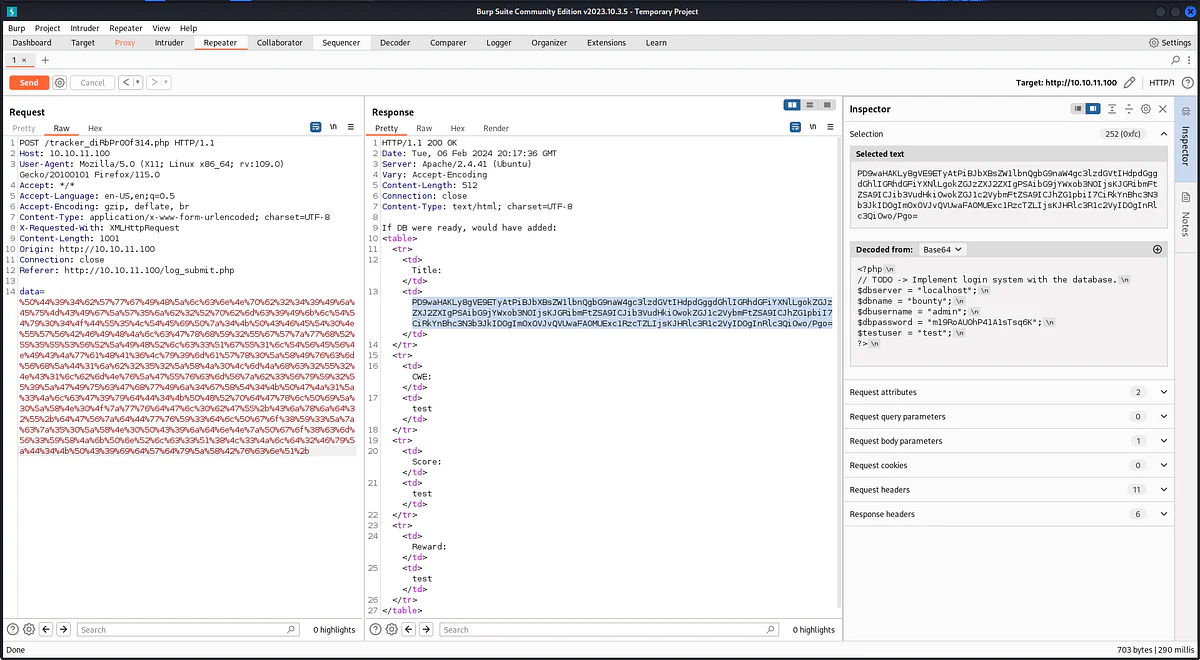Collapse the Selection section
Screen dimensions: 1200x660
[x=1163, y=133]
